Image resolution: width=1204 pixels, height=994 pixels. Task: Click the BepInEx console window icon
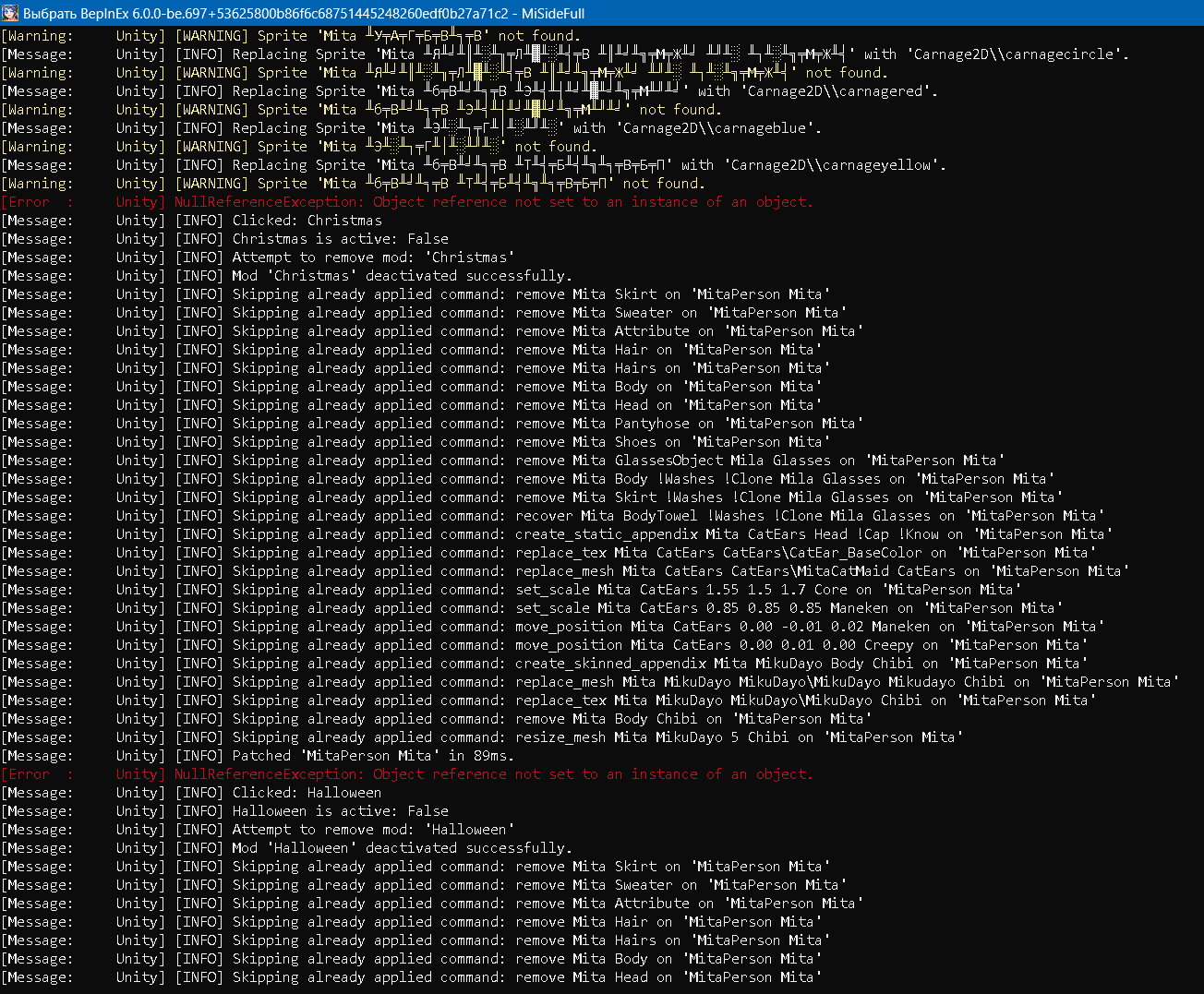click(11, 13)
